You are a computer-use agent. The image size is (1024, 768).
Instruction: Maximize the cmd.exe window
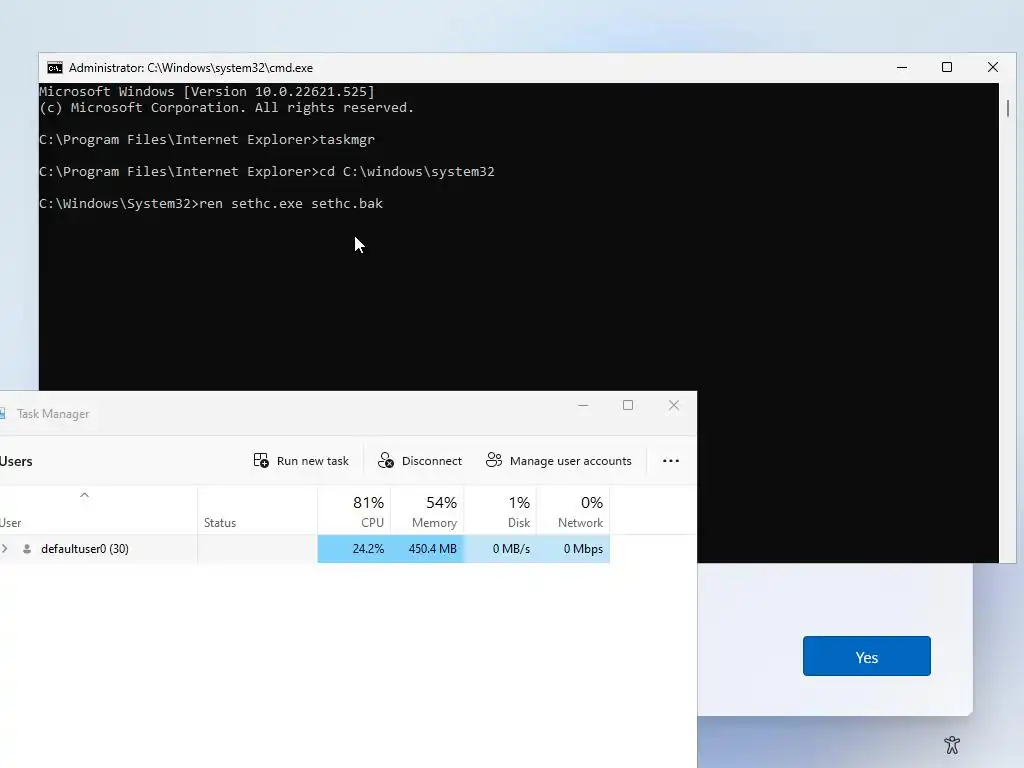[947, 67]
